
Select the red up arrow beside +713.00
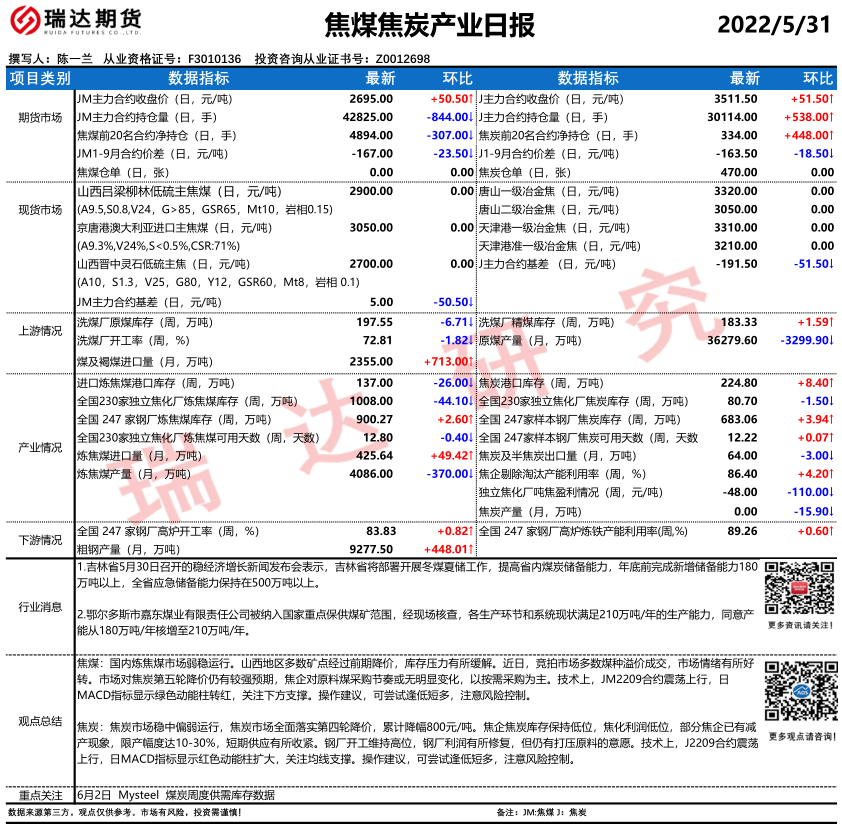470,361
